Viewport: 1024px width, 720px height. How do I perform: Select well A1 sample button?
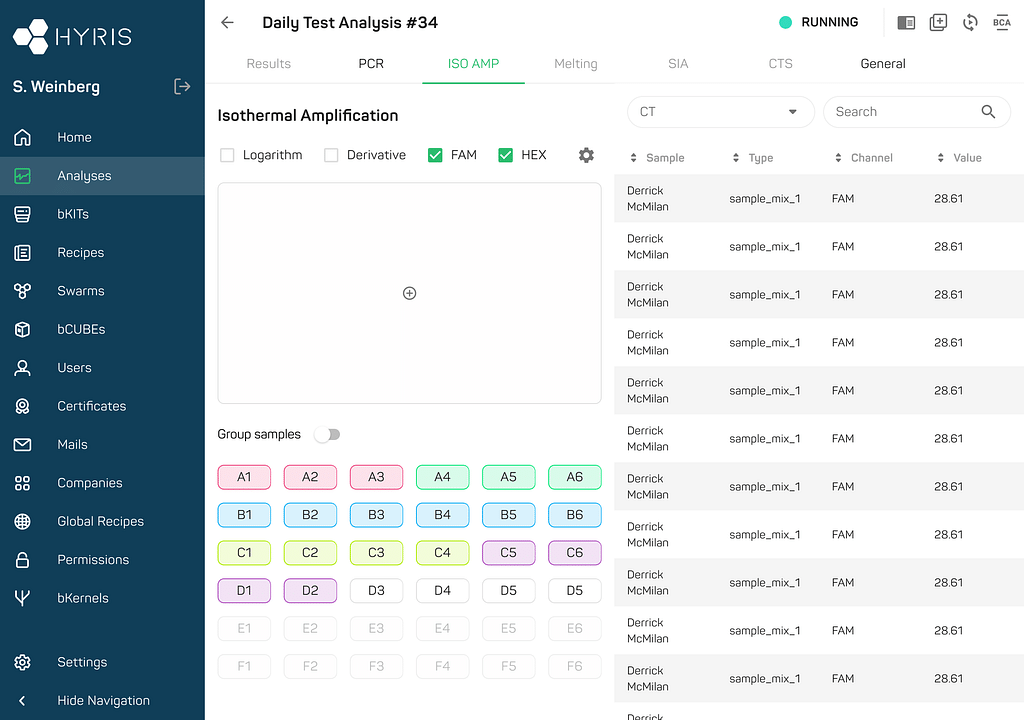(244, 477)
